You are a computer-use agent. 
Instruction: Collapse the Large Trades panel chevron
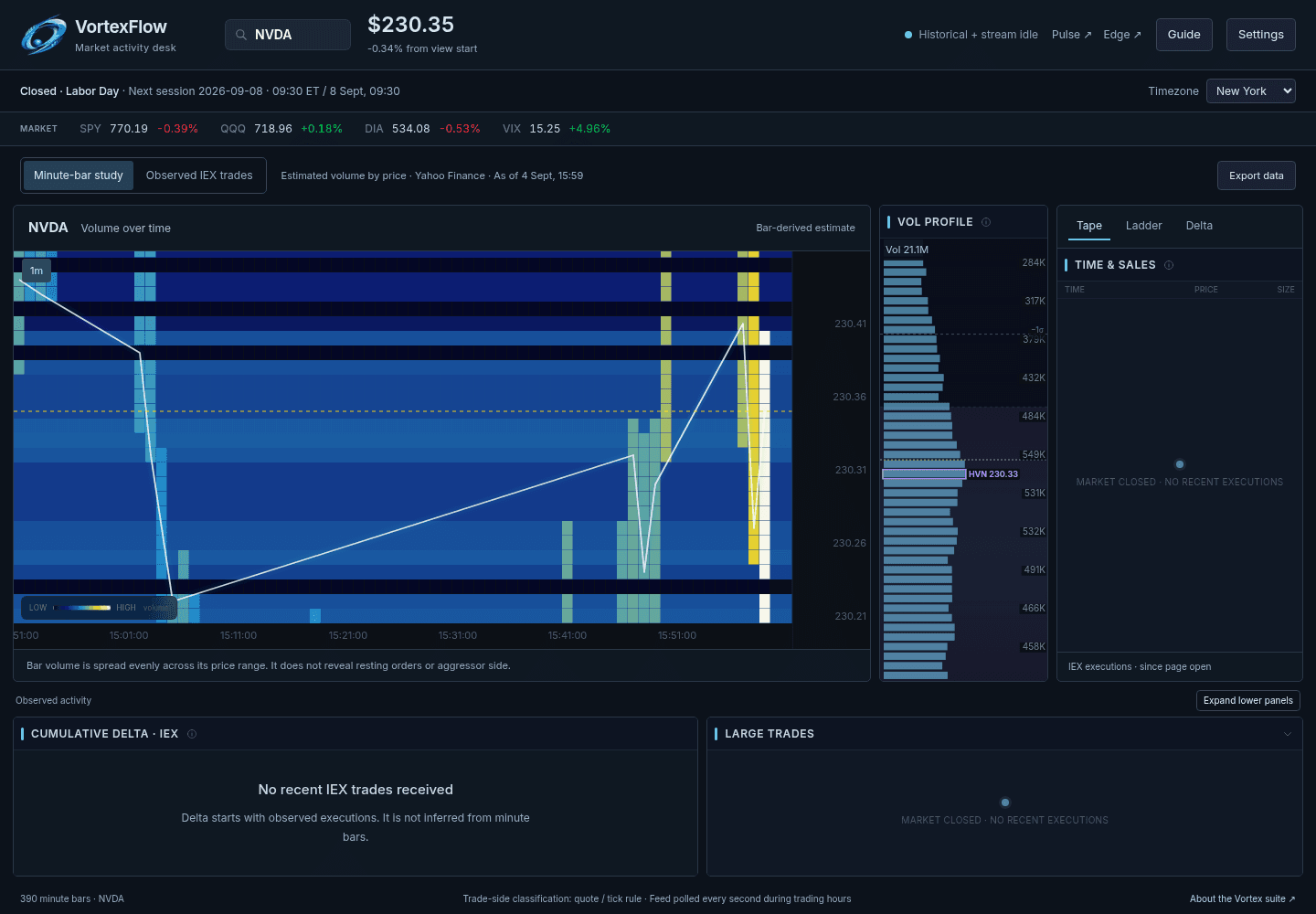tap(1288, 734)
